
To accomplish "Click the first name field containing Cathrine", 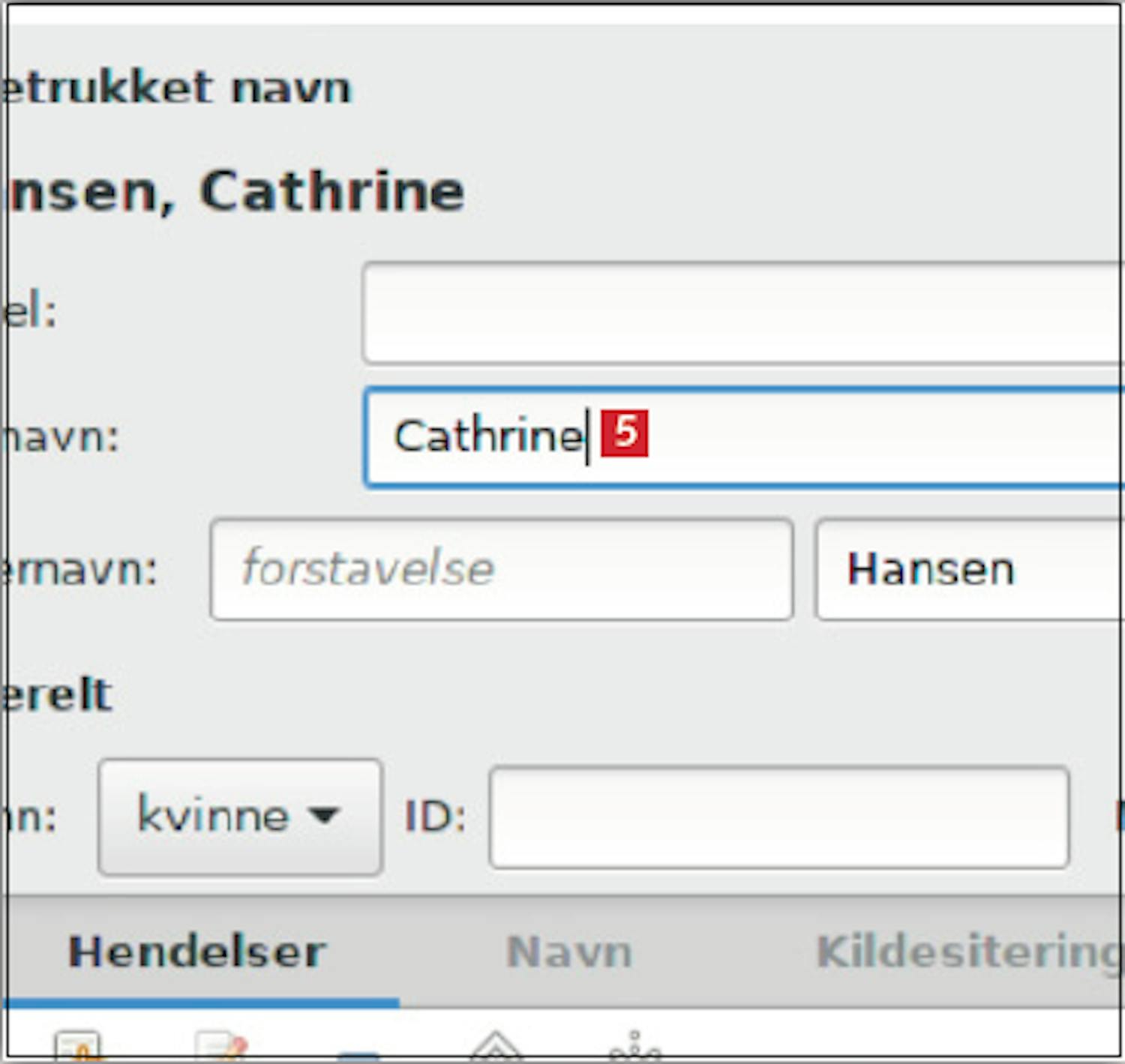I will (825, 436).
